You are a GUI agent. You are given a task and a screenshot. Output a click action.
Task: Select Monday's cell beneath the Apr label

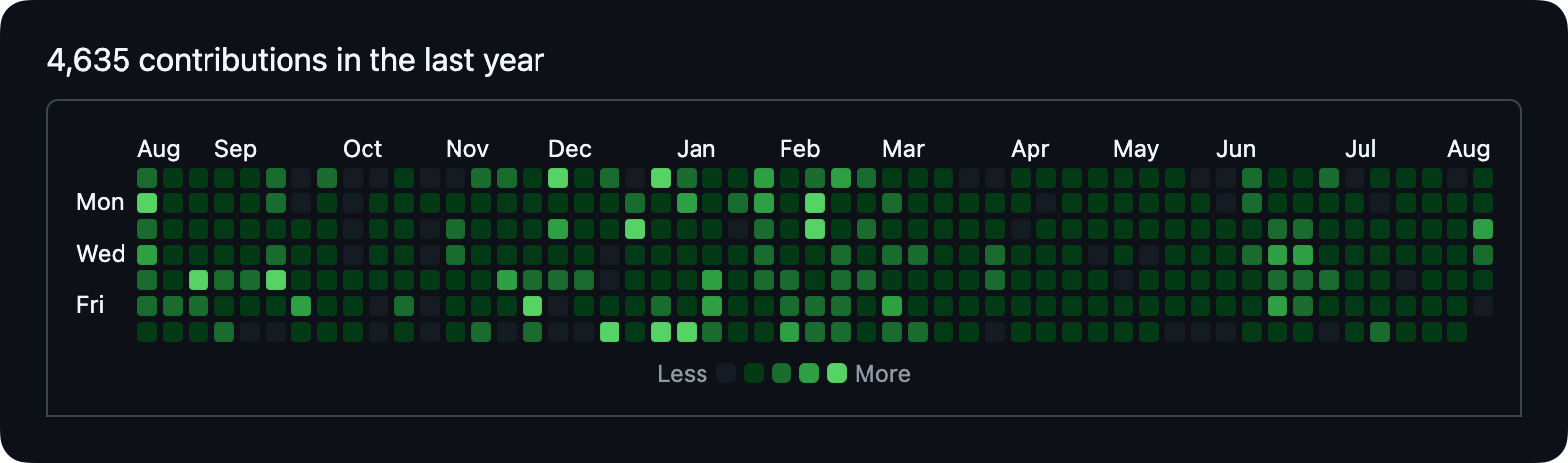tap(1021, 203)
